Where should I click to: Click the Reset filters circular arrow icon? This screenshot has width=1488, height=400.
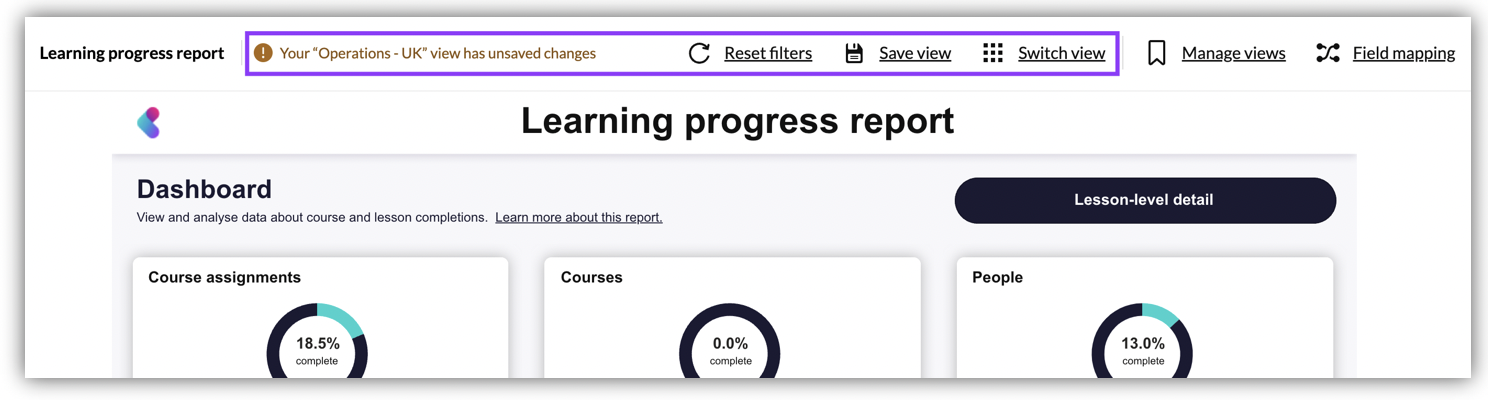[699, 53]
